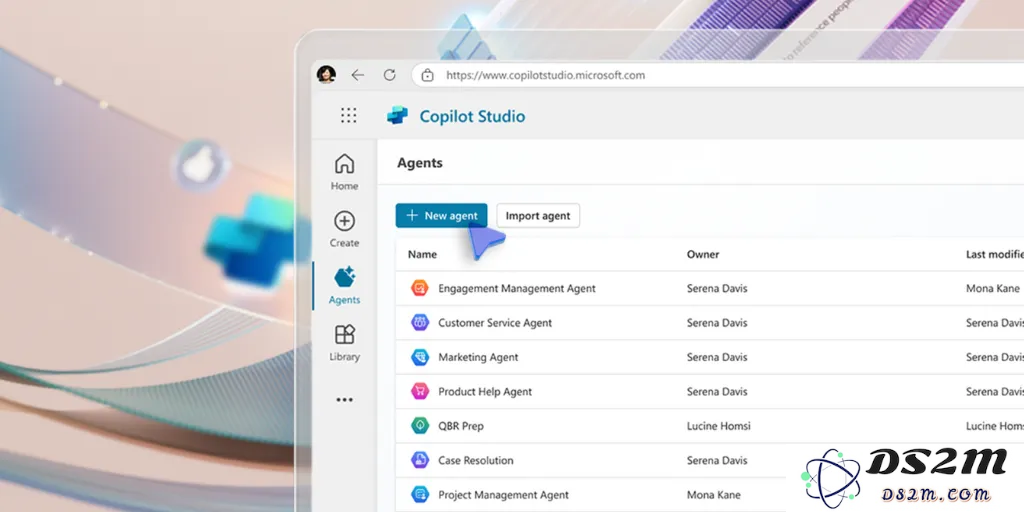Image resolution: width=1024 pixels, height=512 pixels.
Task: Open the Engagement Management Agent row
Action: coord(710,288)
